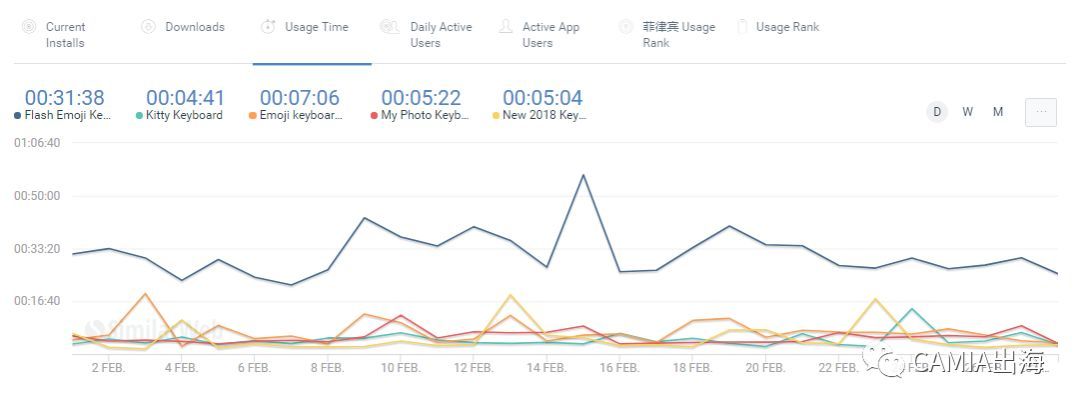Screen dimensions: 1080x410
Task: Click the orange Emoji keyboard legend dot
Action: [253, 116]
